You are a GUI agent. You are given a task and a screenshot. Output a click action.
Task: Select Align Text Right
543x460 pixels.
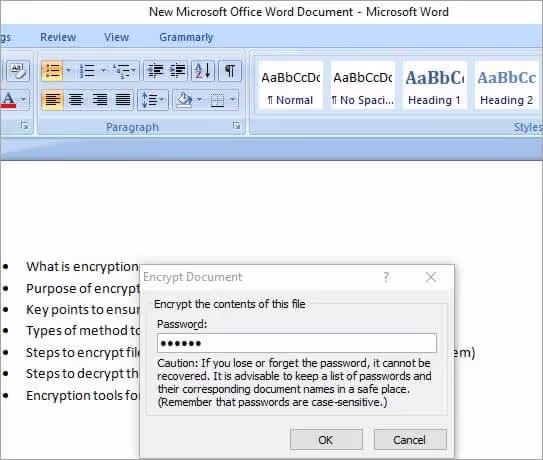99,100
